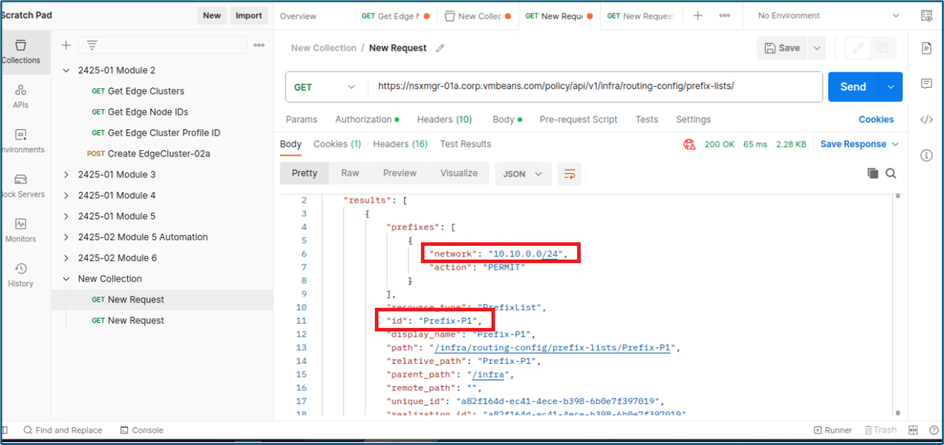Open the JSON format dropdown
The width and height of the screenshot is (944, 445).
523,174
